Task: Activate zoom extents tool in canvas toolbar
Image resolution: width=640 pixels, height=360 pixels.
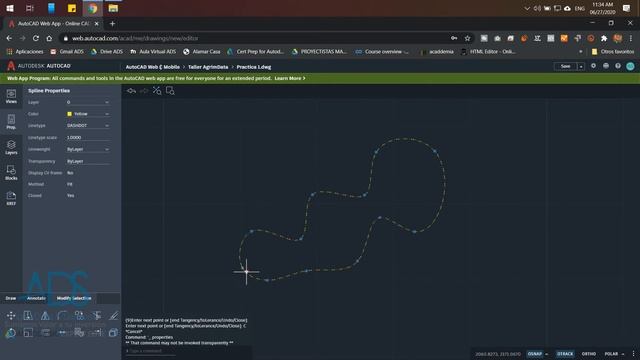Action: click(x=157, y=91)
